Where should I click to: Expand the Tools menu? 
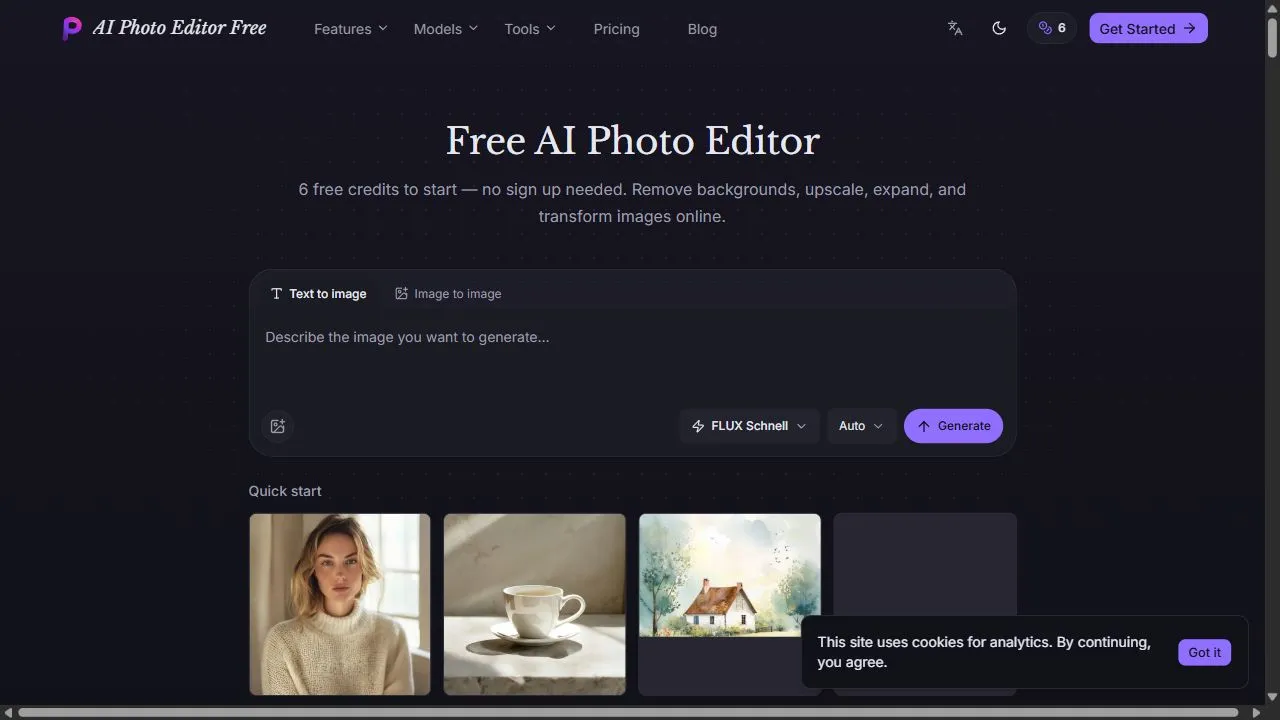pos(530,29)
